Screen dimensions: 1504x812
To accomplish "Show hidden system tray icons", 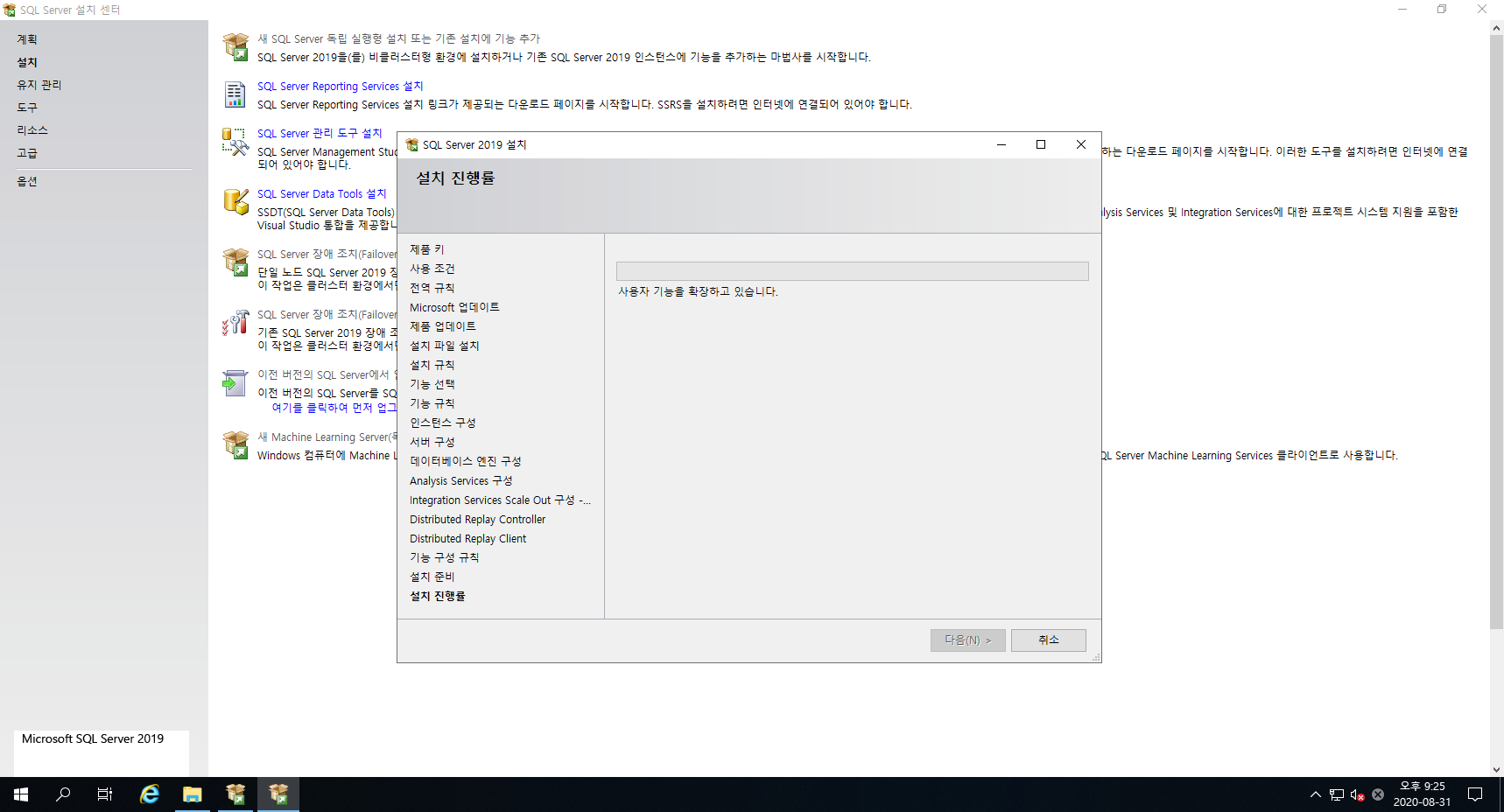I will click(x=1315, y=794).
